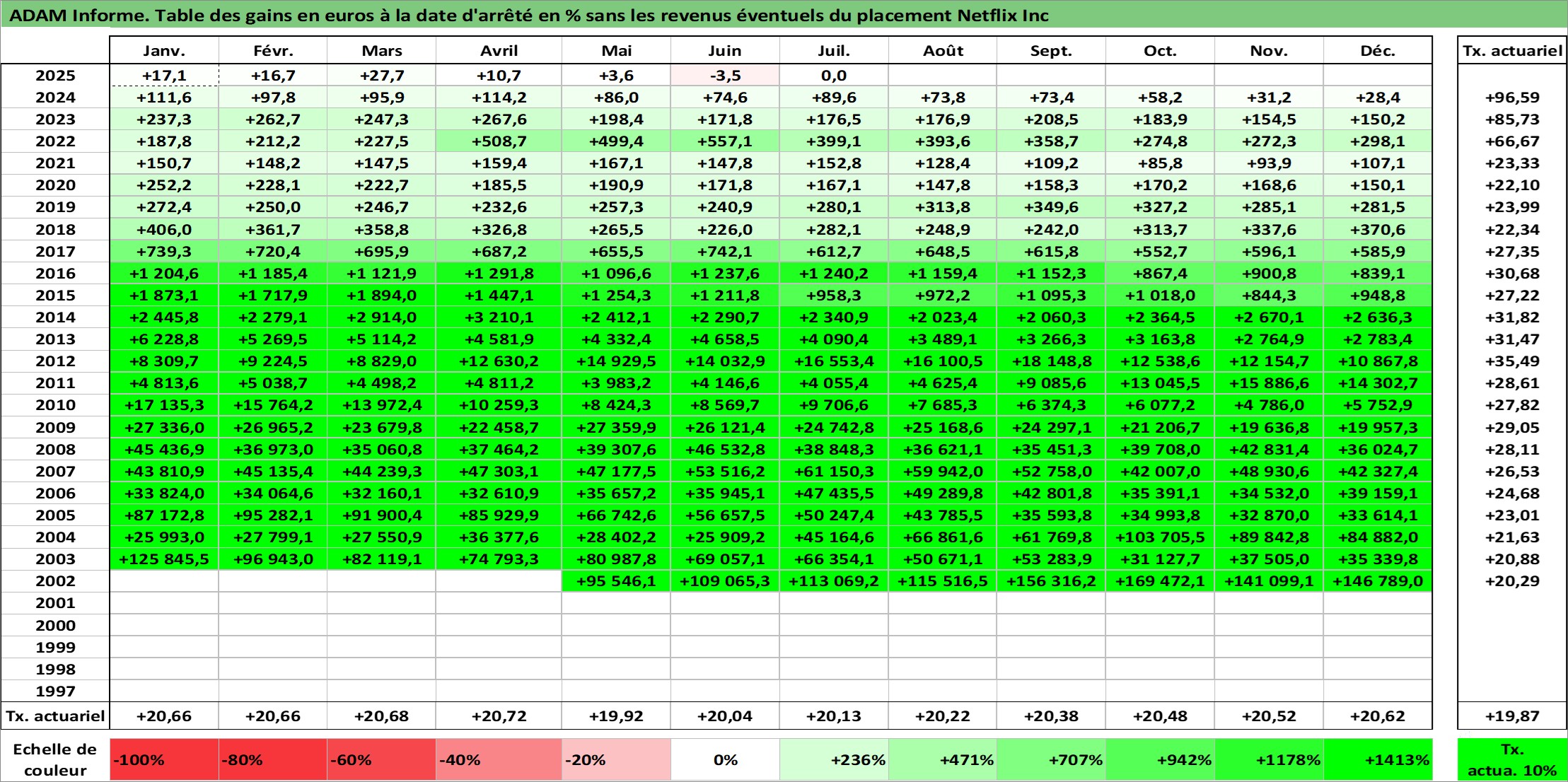Select the +19,92 rate under Mai
The width and height of the screenshot is (1568, 782).
616,716
